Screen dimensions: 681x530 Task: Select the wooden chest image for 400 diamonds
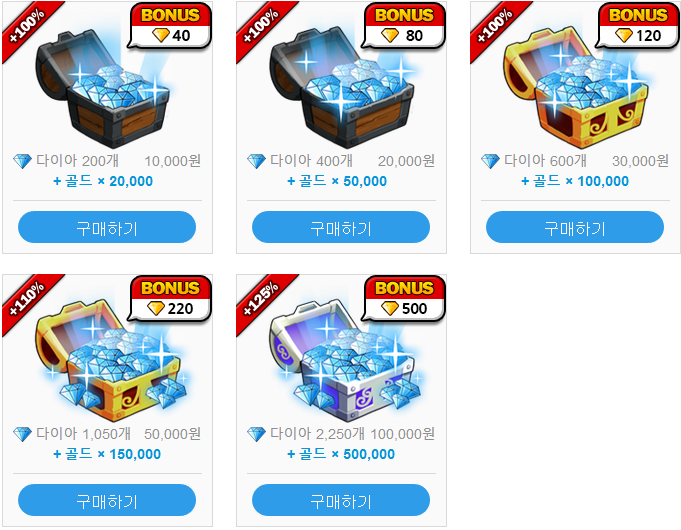[342, 87]
